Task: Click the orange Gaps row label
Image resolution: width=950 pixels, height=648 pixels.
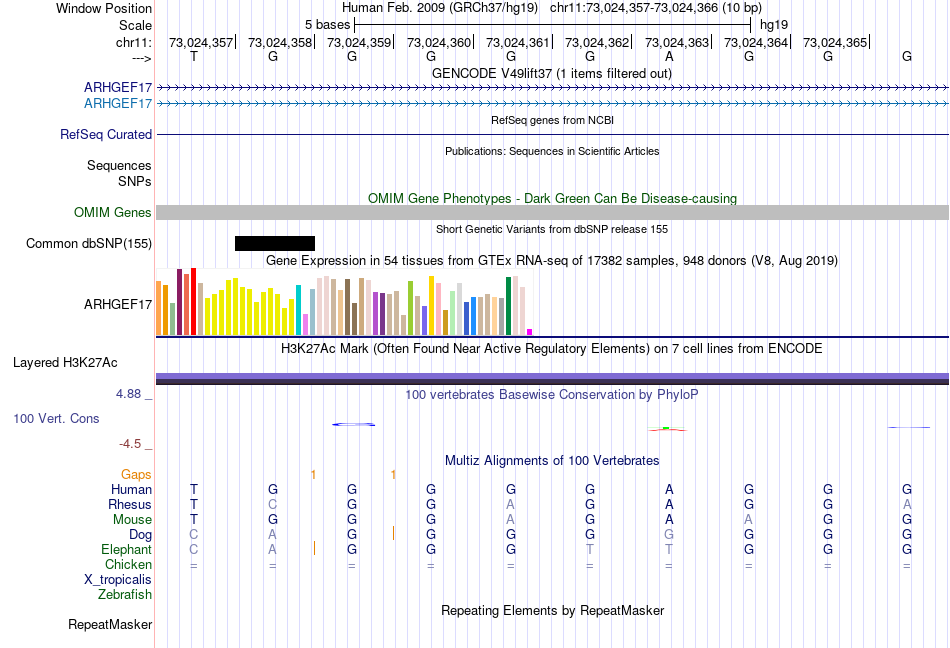Action: pyautogui.click(x=136, y=474)
